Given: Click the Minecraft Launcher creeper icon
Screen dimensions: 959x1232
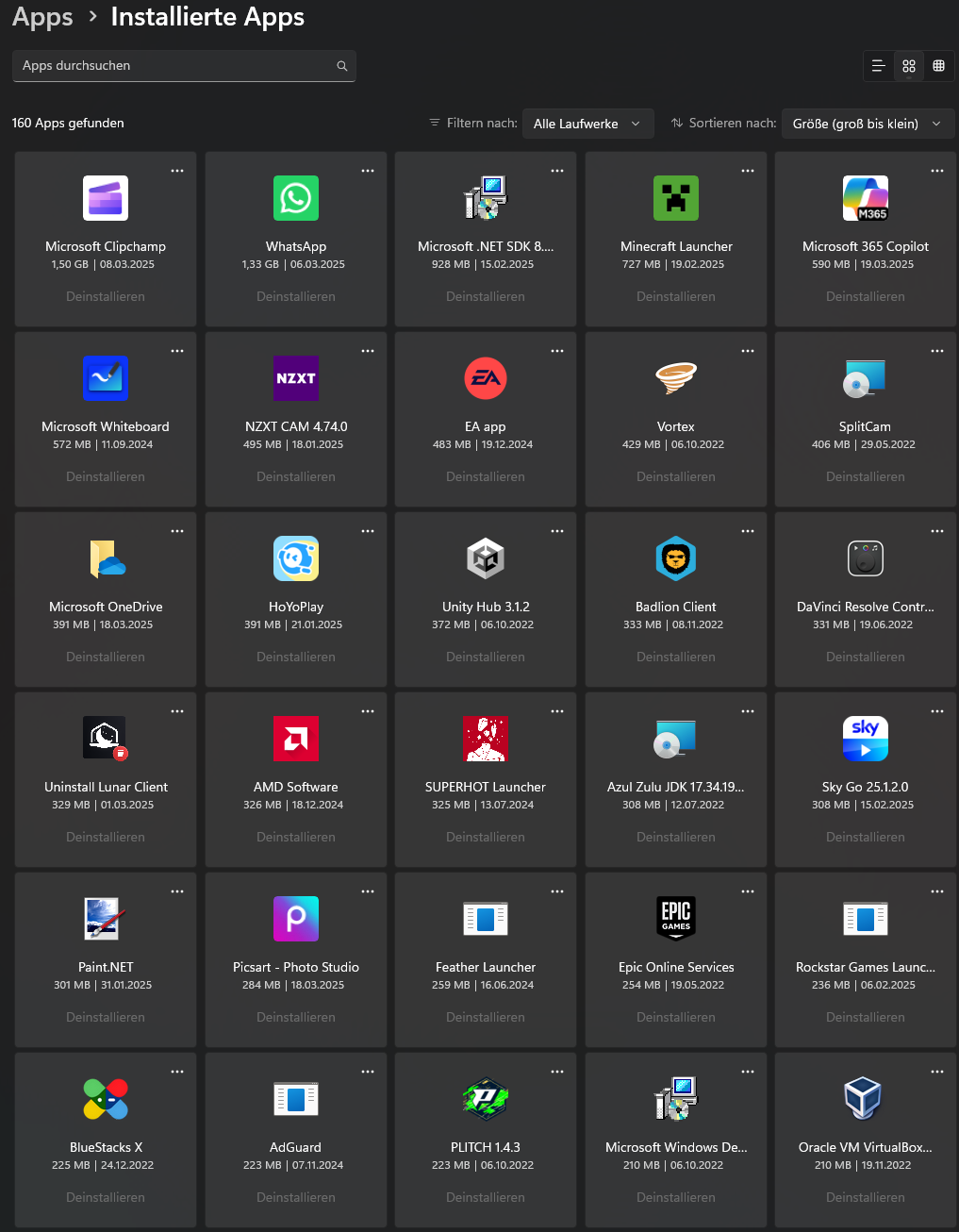Looking at the screenshot, I should click(x=676, y=198).
